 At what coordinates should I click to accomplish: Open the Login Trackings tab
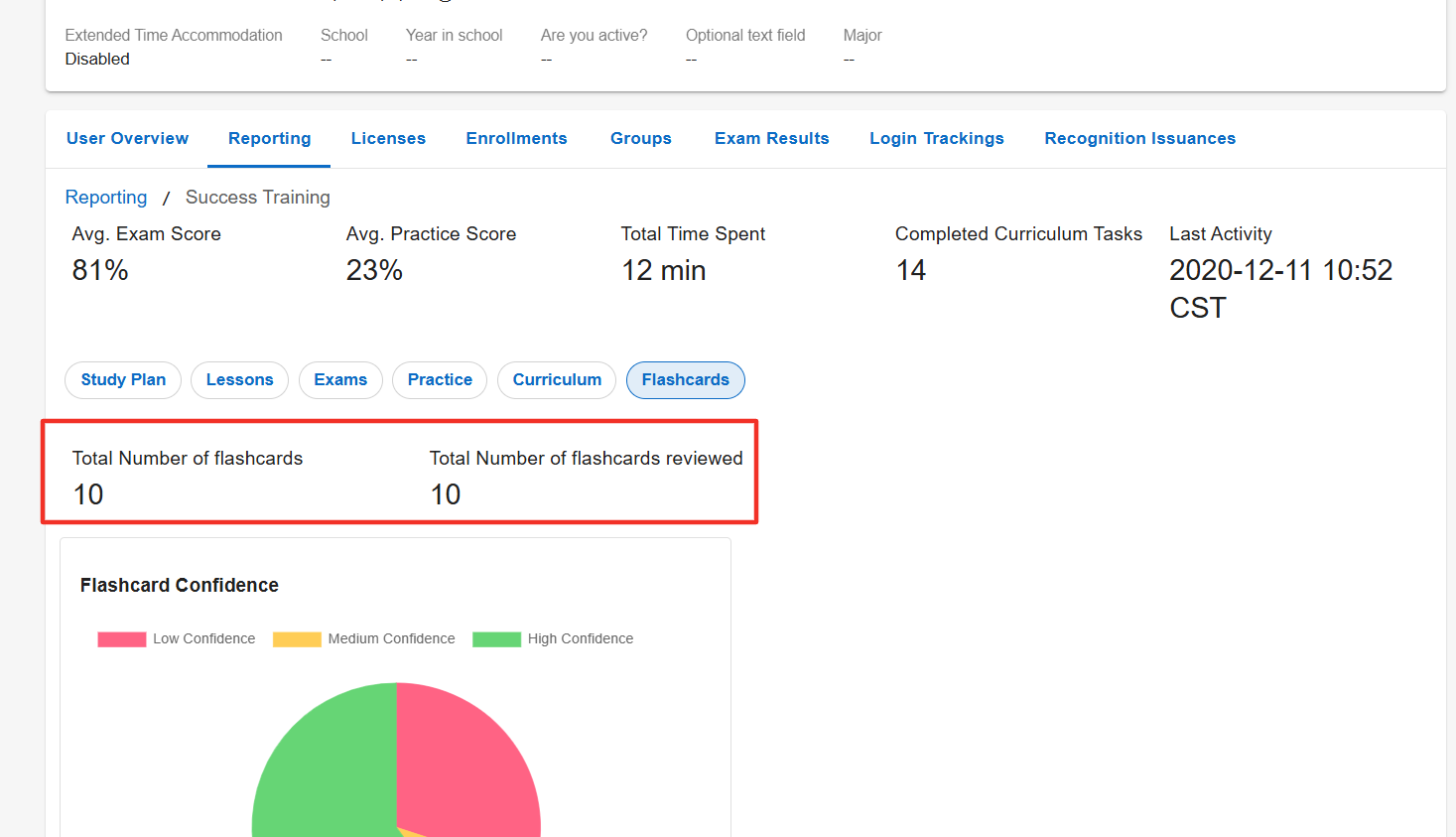[937, 138]
